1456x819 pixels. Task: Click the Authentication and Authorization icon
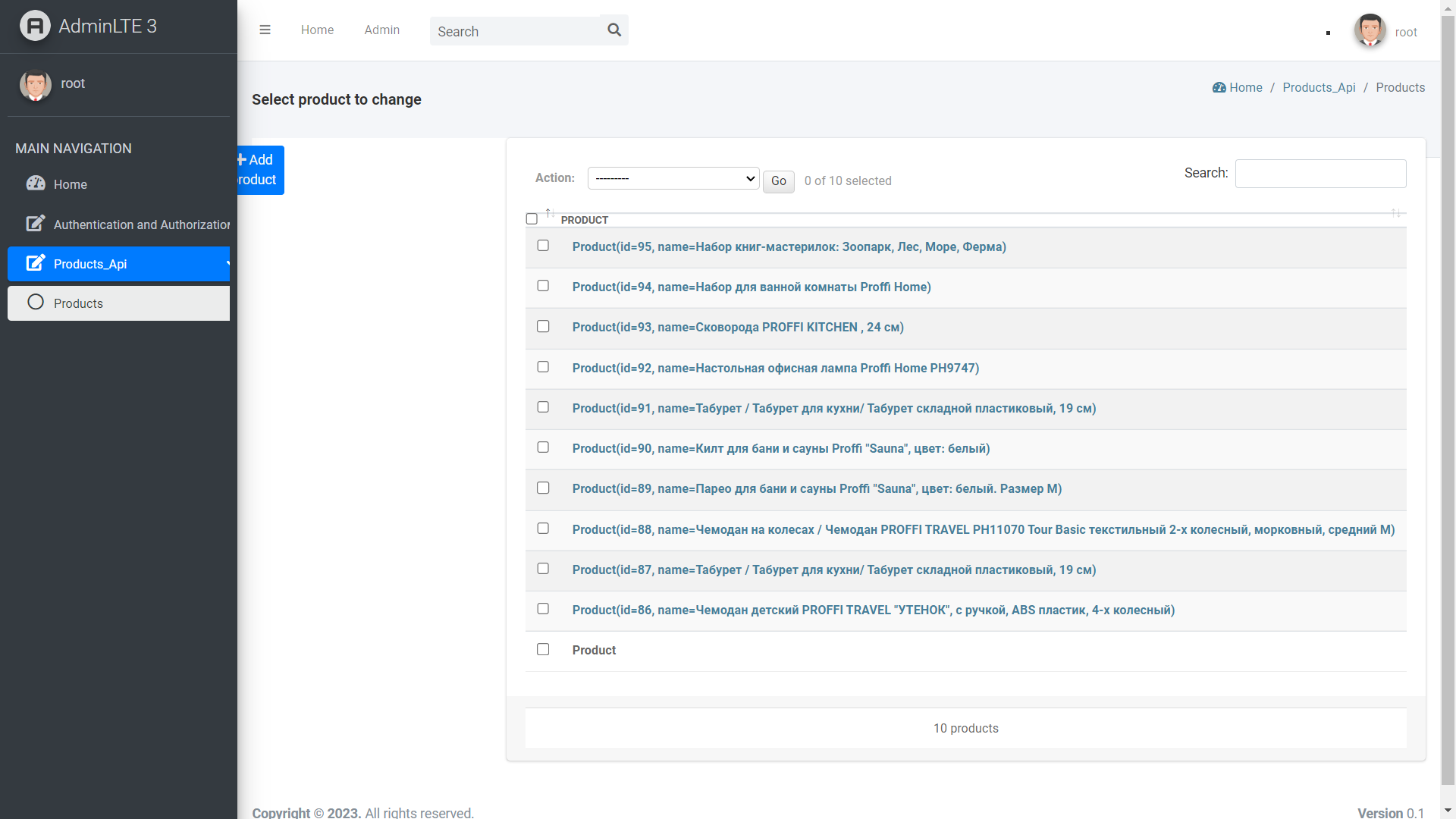point(35,223)
